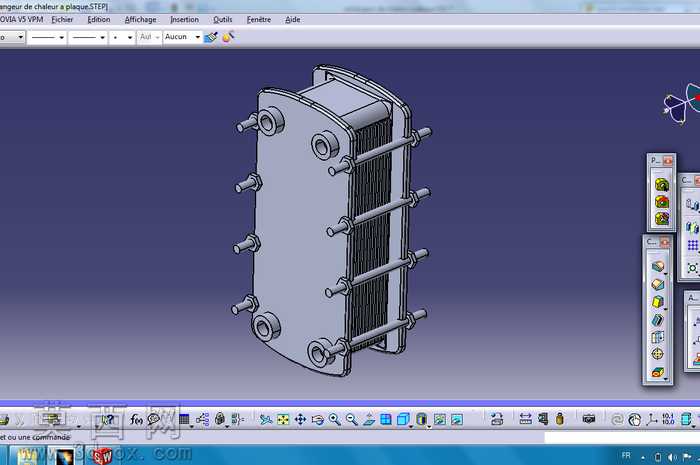Close the P... floating toolbar
This screenshot has height=465, width=700.
(668, 161)
